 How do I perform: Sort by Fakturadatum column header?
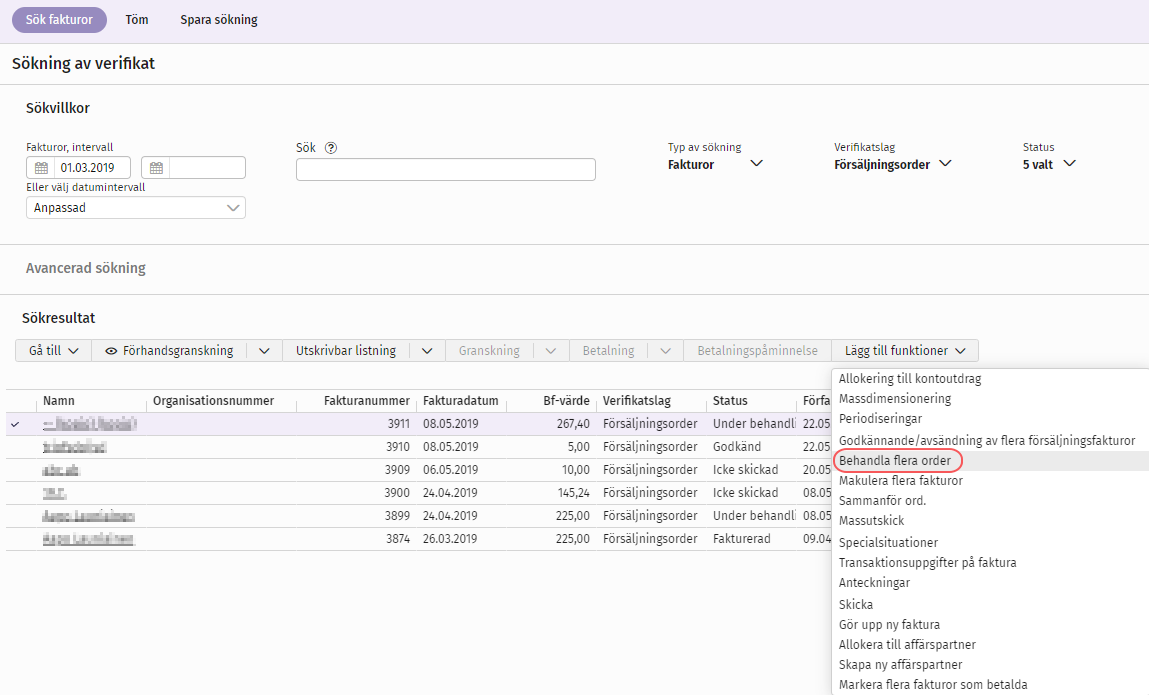point(460,401)
